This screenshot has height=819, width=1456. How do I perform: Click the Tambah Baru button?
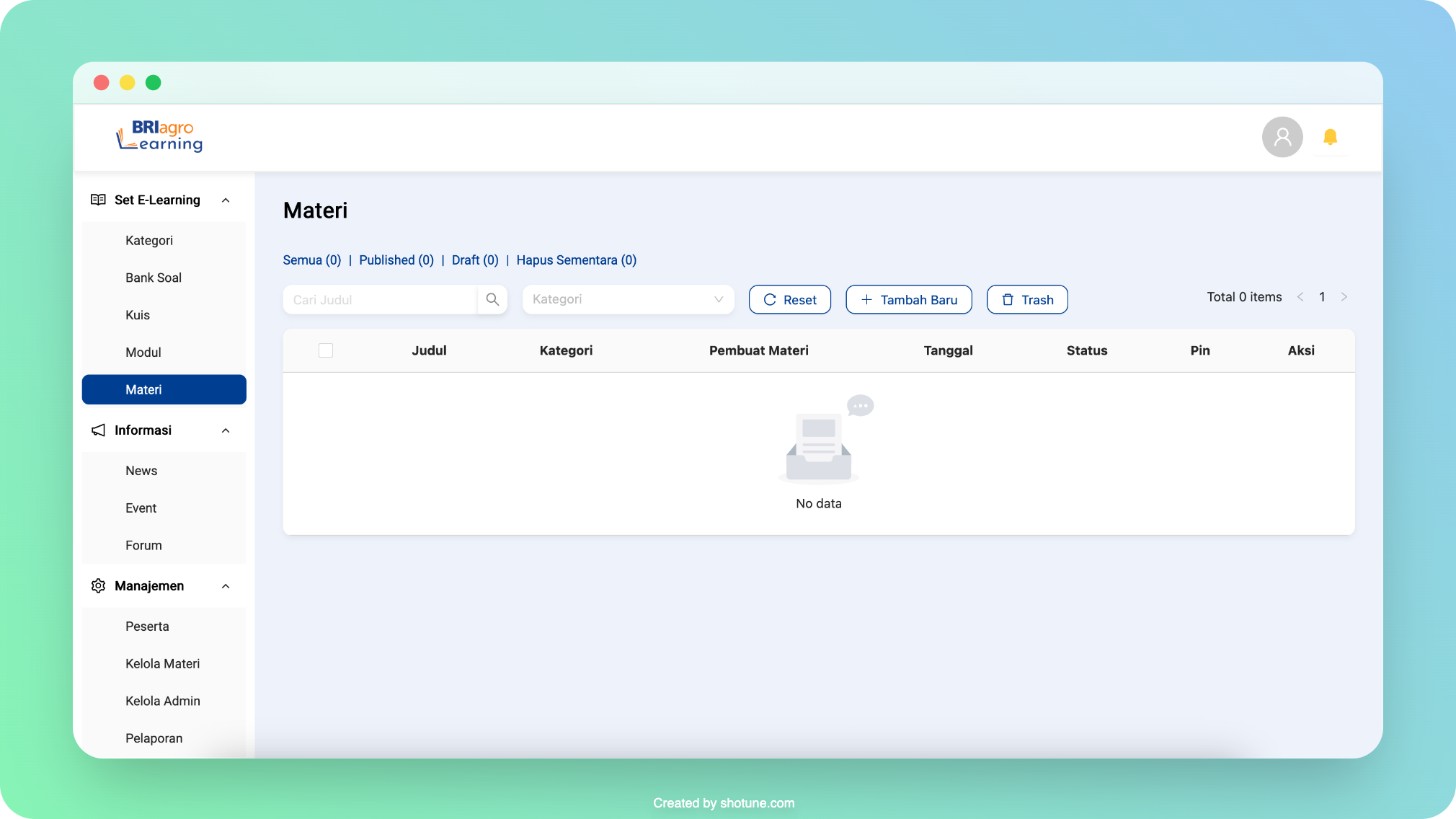(908, 299)
